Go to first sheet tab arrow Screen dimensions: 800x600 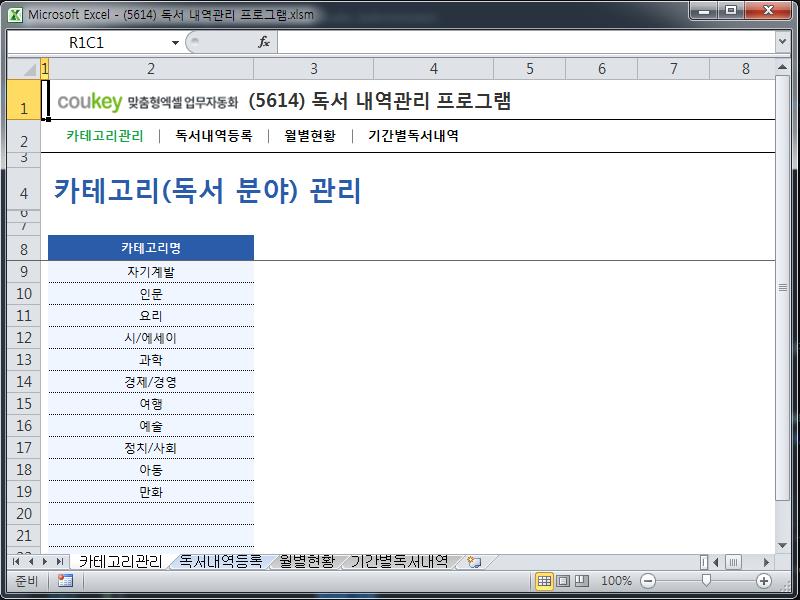pos(16,562)
